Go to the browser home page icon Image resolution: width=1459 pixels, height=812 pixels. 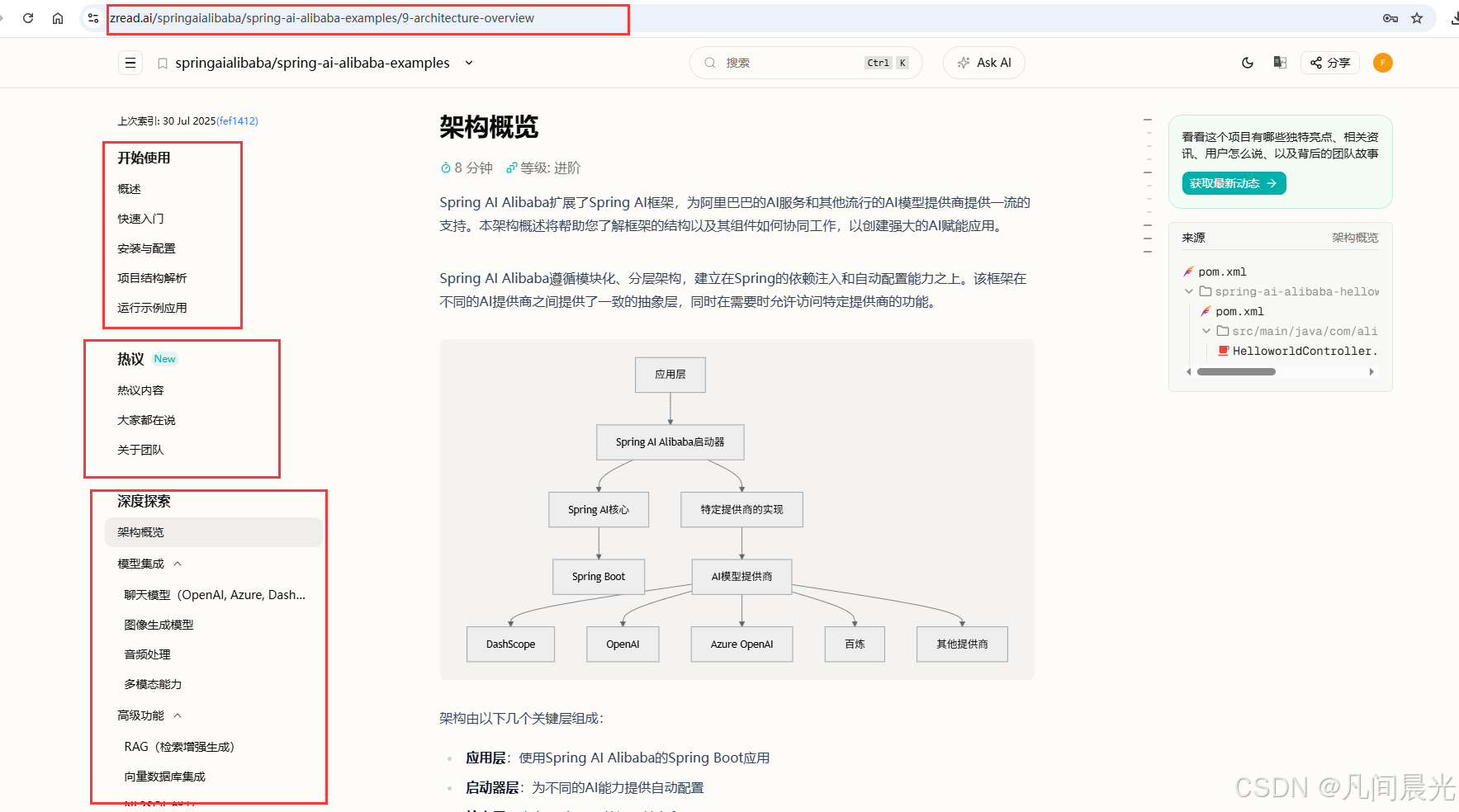[58, 18]
